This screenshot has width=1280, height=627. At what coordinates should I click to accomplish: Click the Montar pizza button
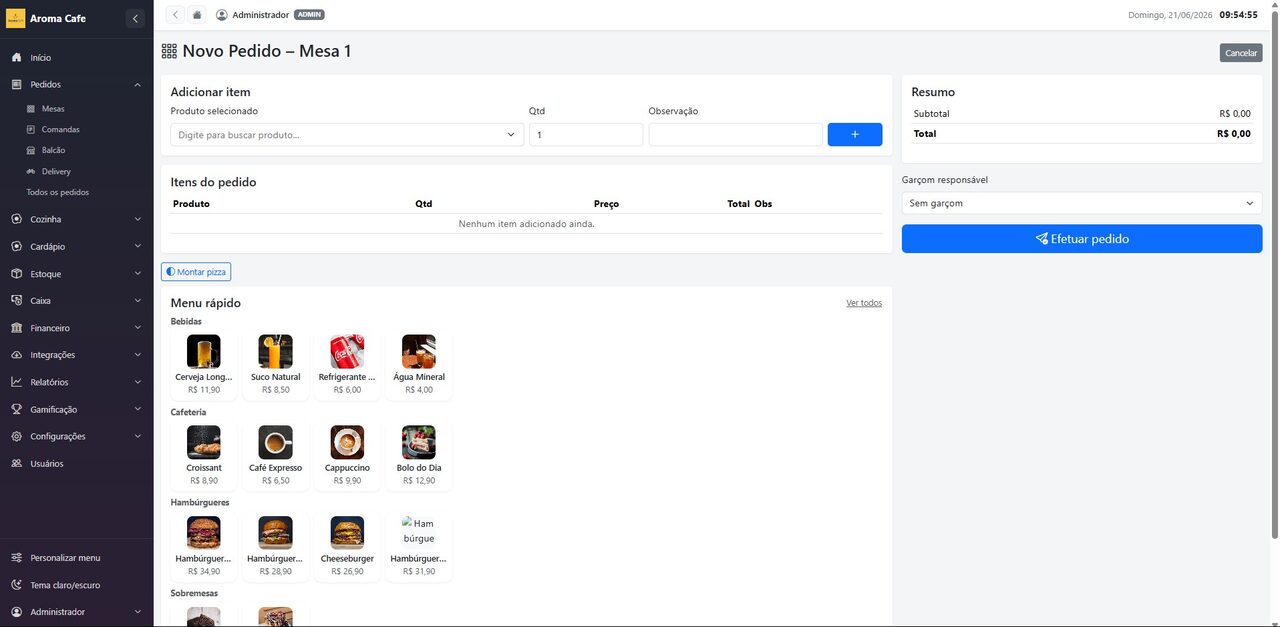pos(196,272)
